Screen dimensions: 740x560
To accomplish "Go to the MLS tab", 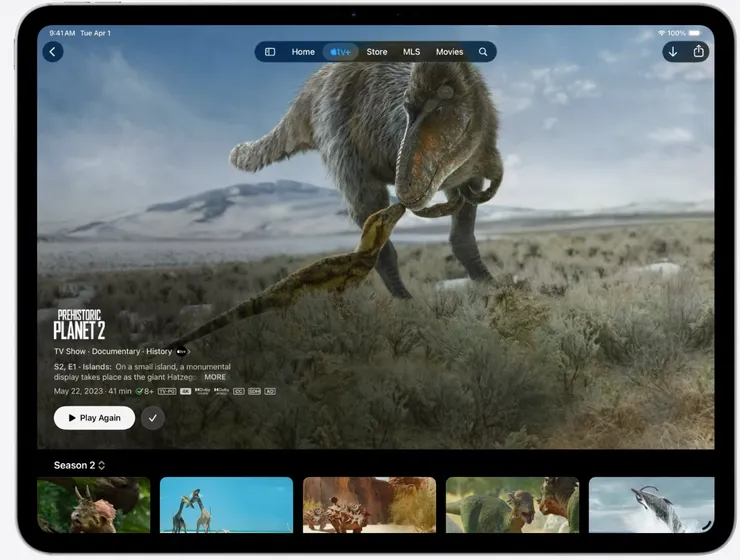I will click(412, 52).
